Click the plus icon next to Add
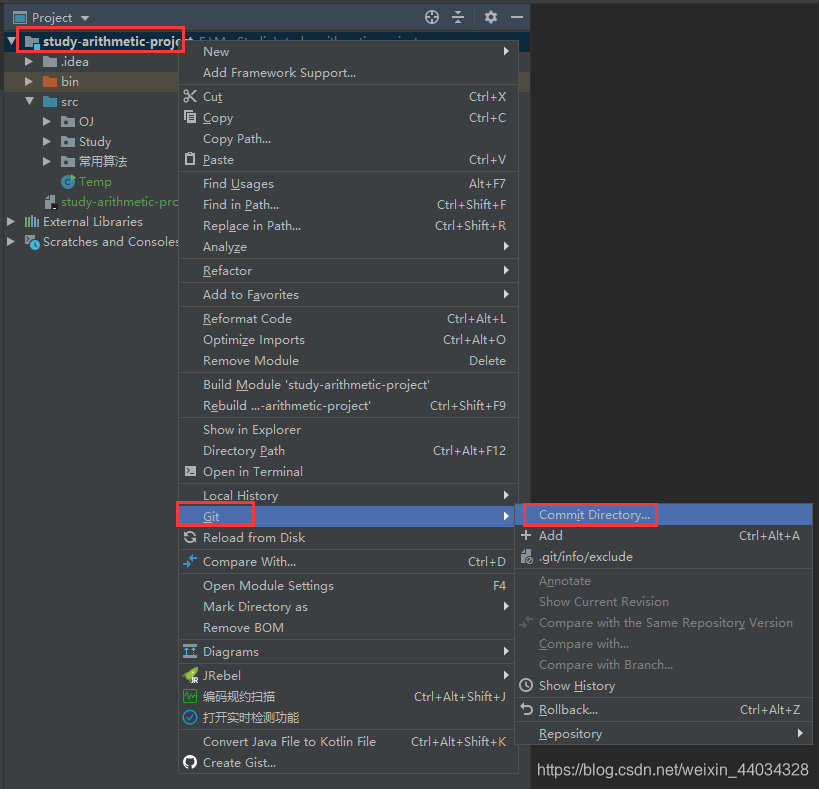This screenshot has height=789, width=819. click(526, 535)
